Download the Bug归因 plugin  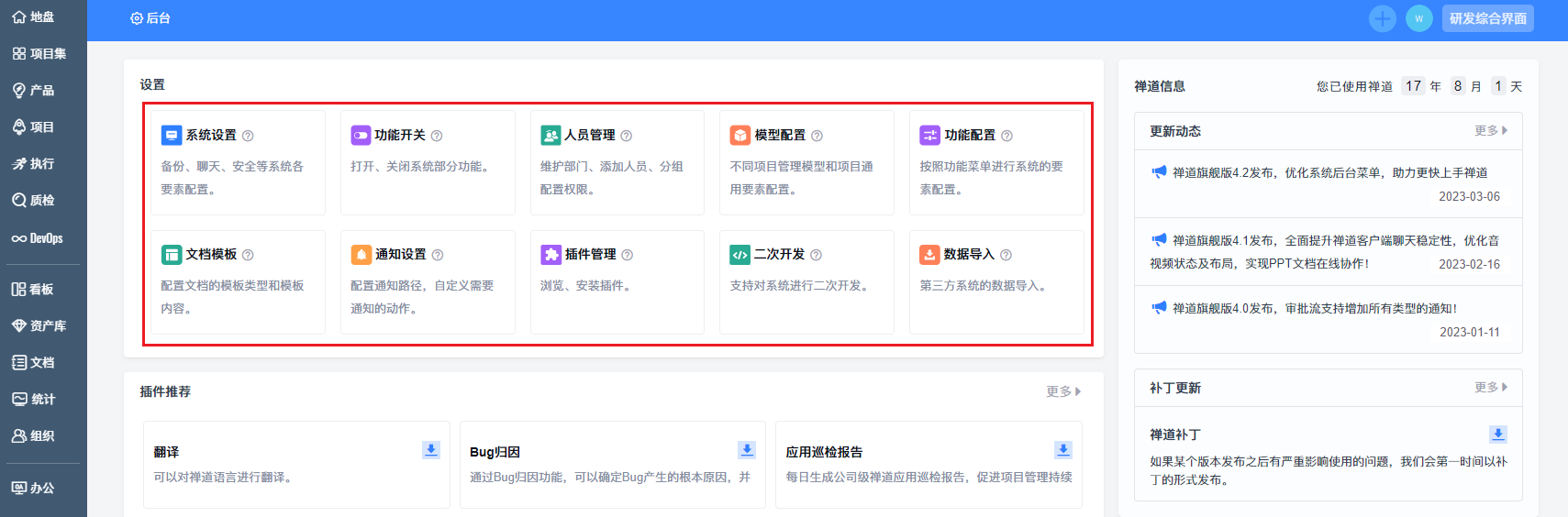click(747, 449)
